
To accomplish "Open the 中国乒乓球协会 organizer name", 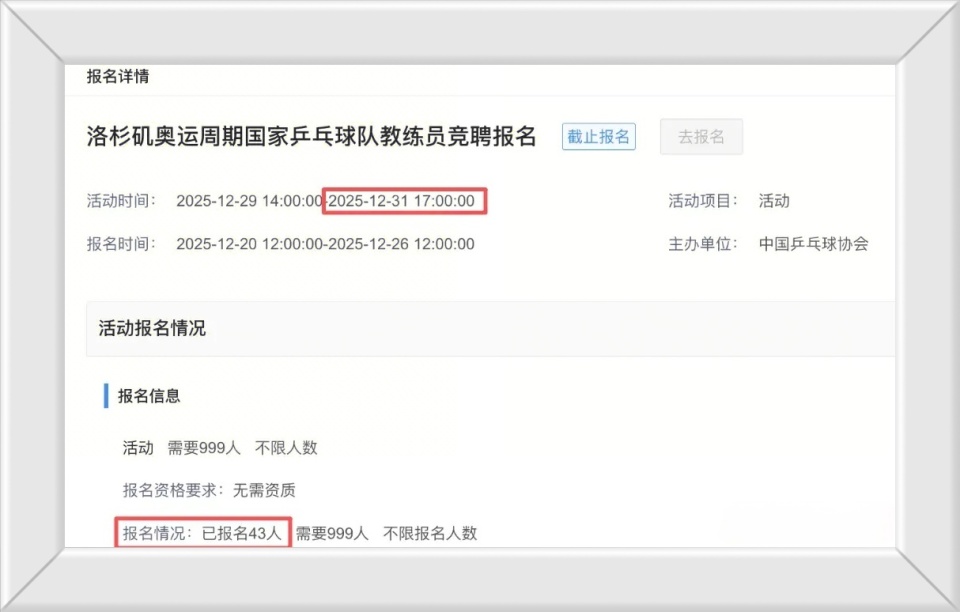I will pos(813,244).
